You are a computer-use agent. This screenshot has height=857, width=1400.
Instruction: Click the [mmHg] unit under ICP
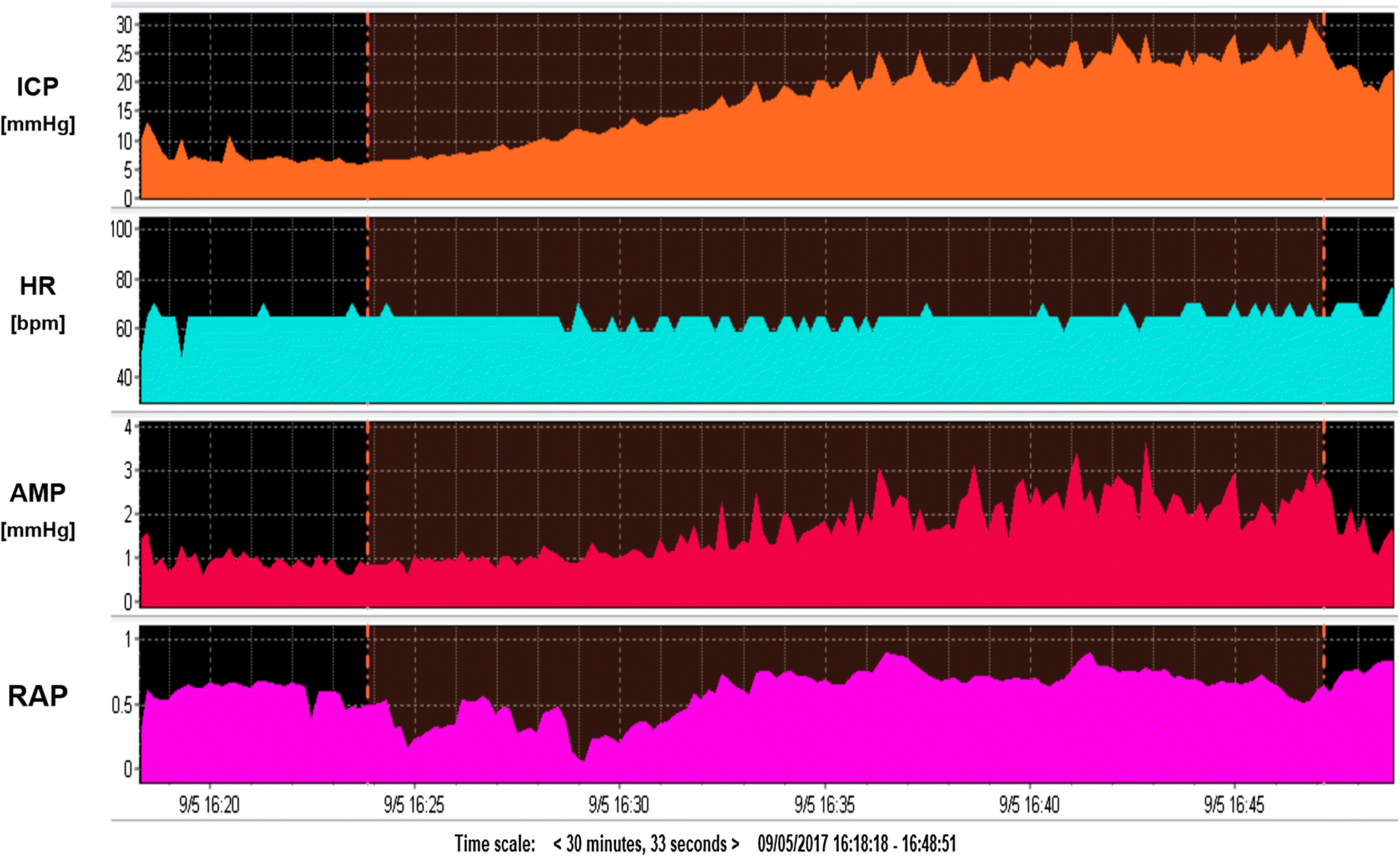37,124
